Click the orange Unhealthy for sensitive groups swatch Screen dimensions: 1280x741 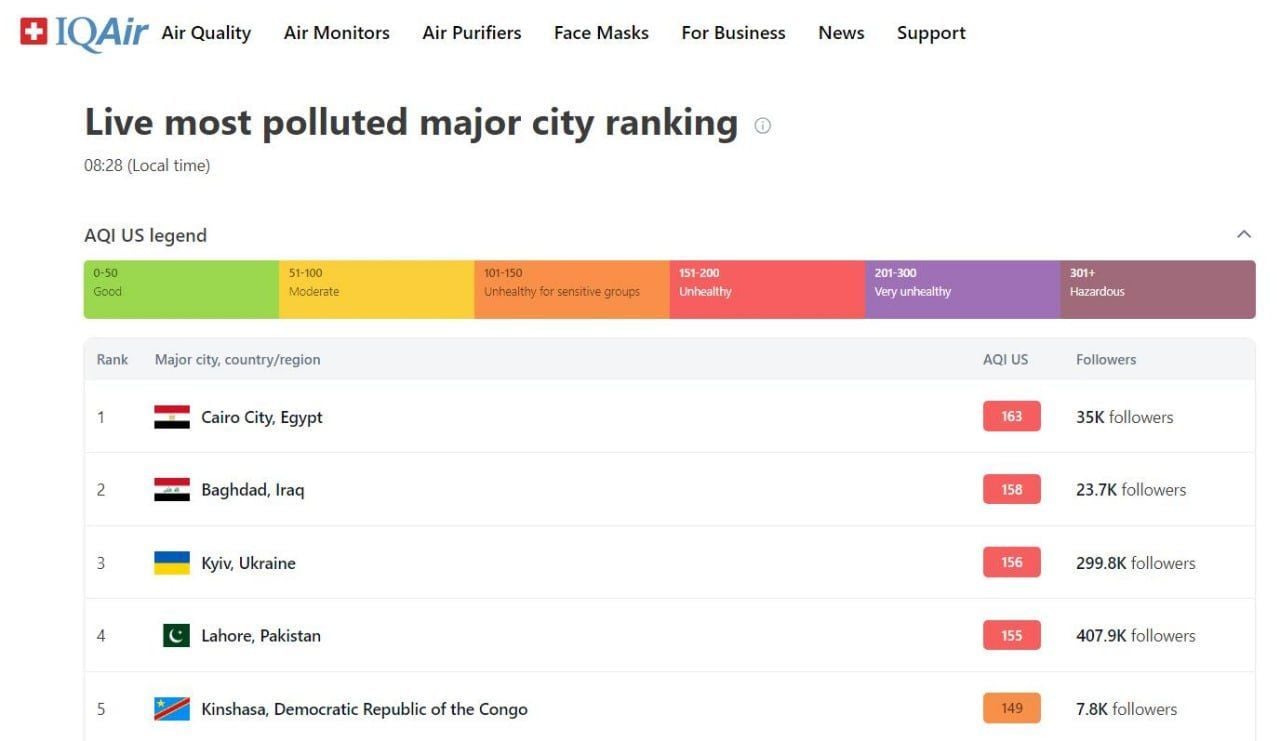click(572, 290)
